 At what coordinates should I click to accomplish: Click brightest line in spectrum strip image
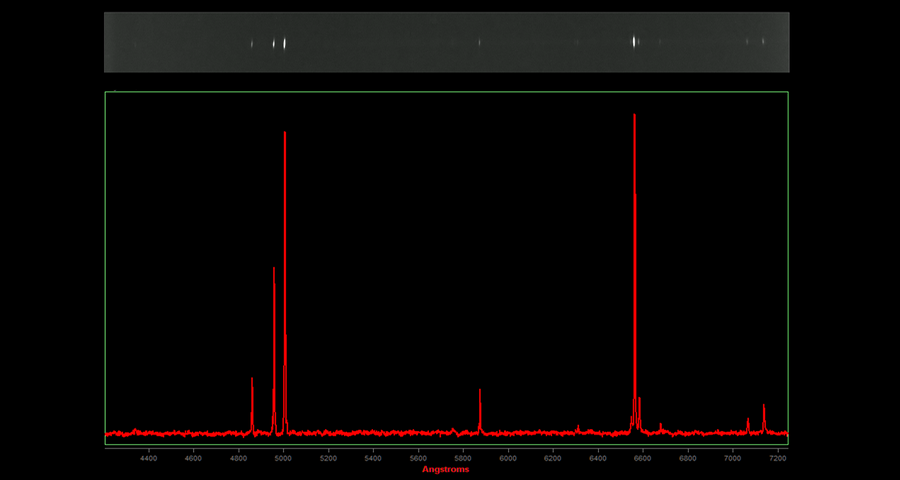tap(635, 42)
